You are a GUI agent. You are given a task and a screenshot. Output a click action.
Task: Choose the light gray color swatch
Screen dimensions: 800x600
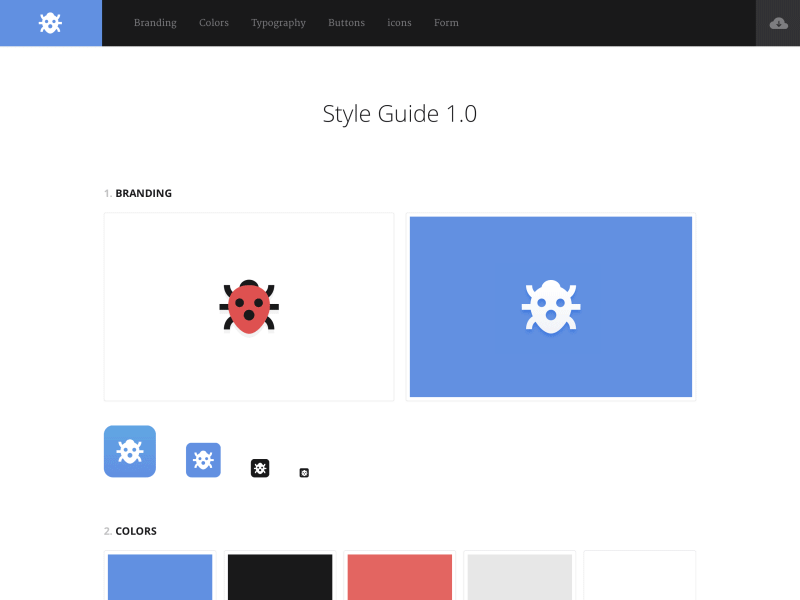click(x=520, y=577)
